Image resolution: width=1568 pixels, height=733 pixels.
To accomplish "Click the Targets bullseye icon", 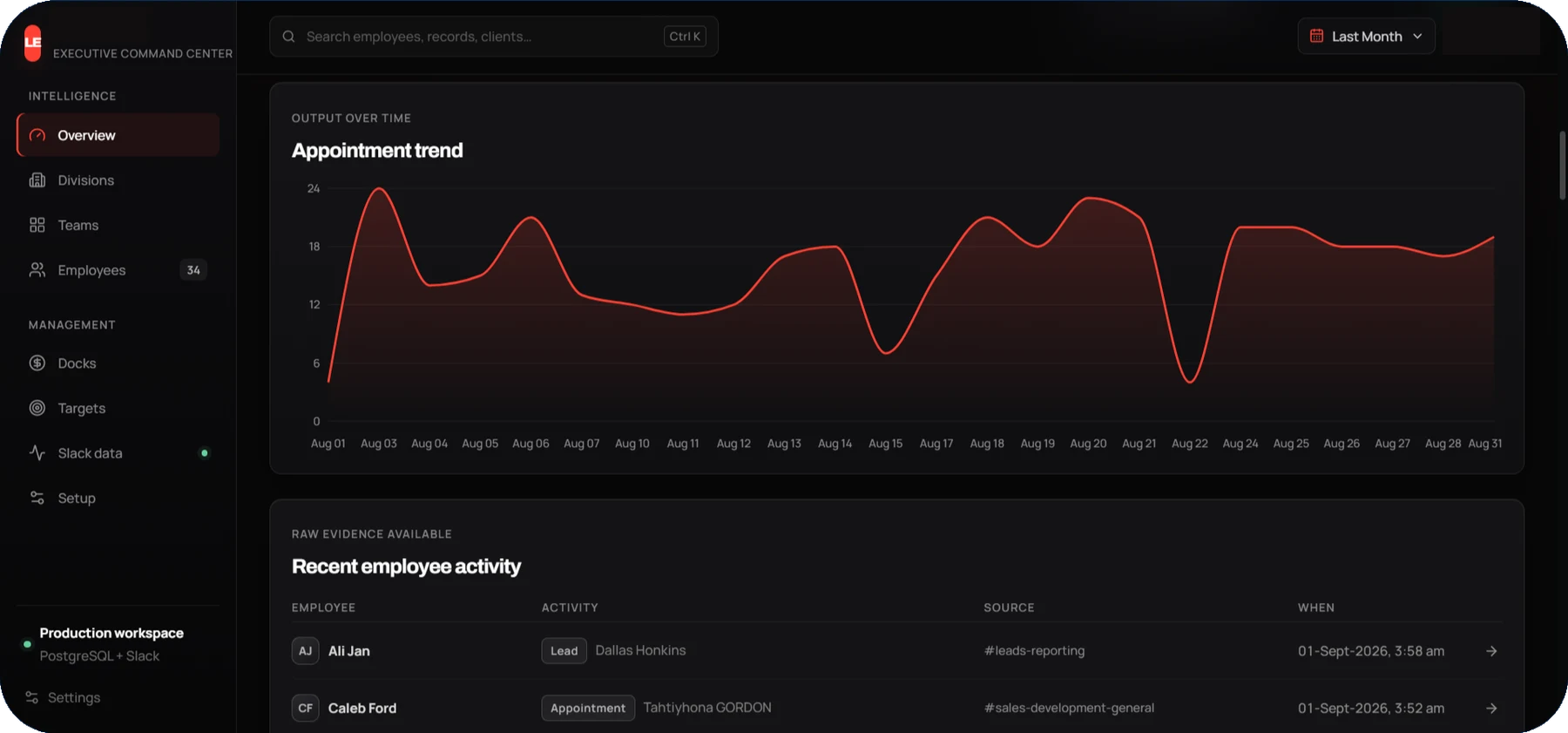I will tap(37, 408).
